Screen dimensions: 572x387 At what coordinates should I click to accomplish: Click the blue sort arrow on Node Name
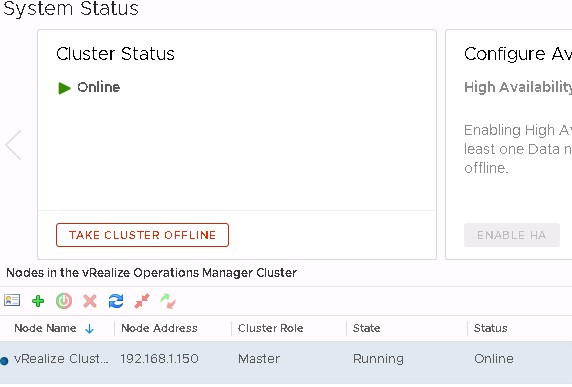pos(89,329)
